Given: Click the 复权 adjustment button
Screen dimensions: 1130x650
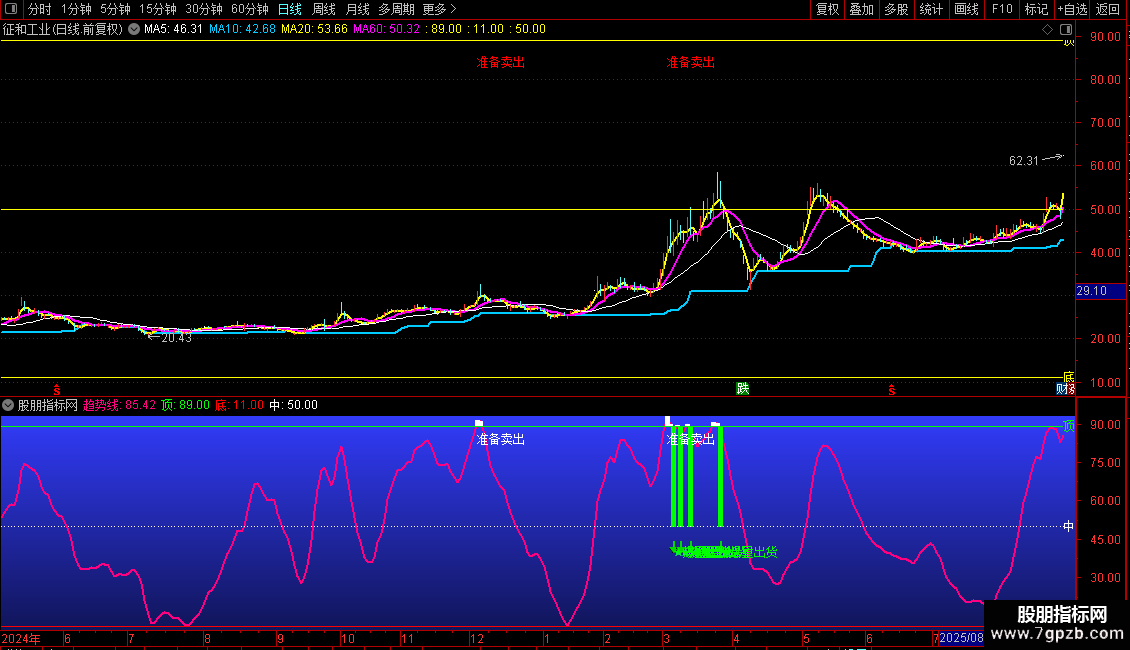Looking at the screenshot, I should (827, 9).
